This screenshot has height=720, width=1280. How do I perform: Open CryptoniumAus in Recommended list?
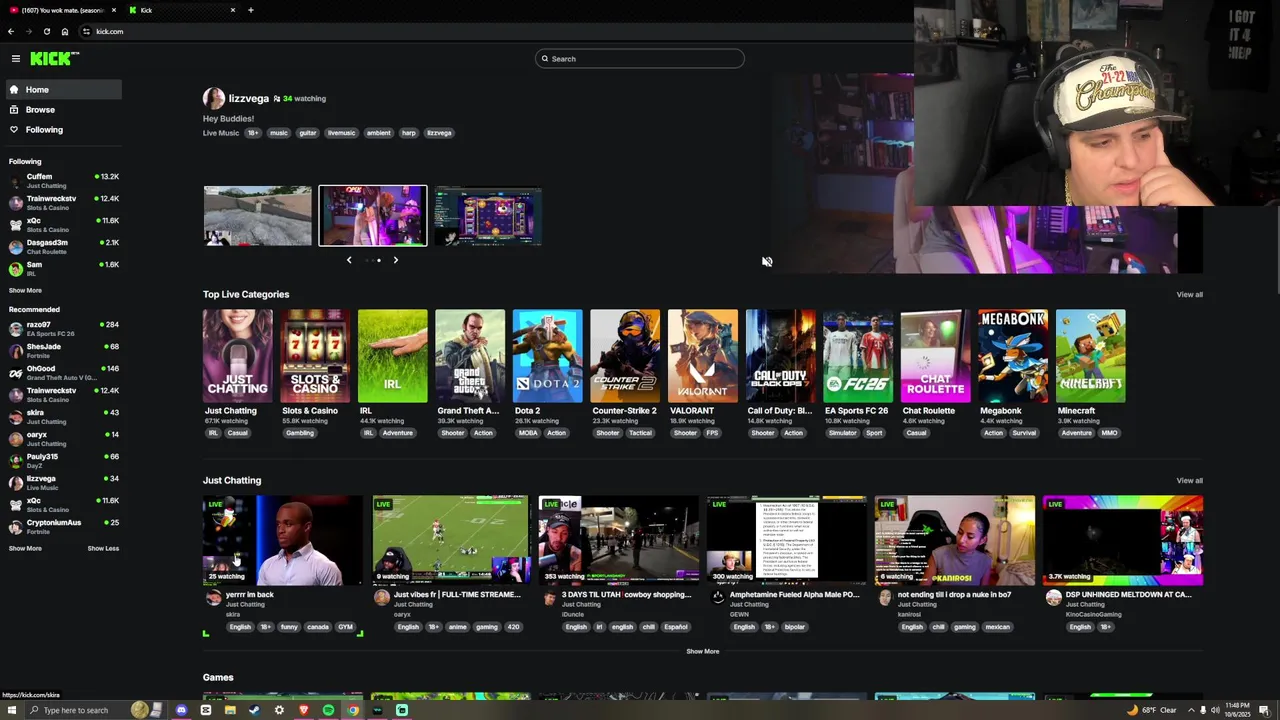click(x=63, y=527)
